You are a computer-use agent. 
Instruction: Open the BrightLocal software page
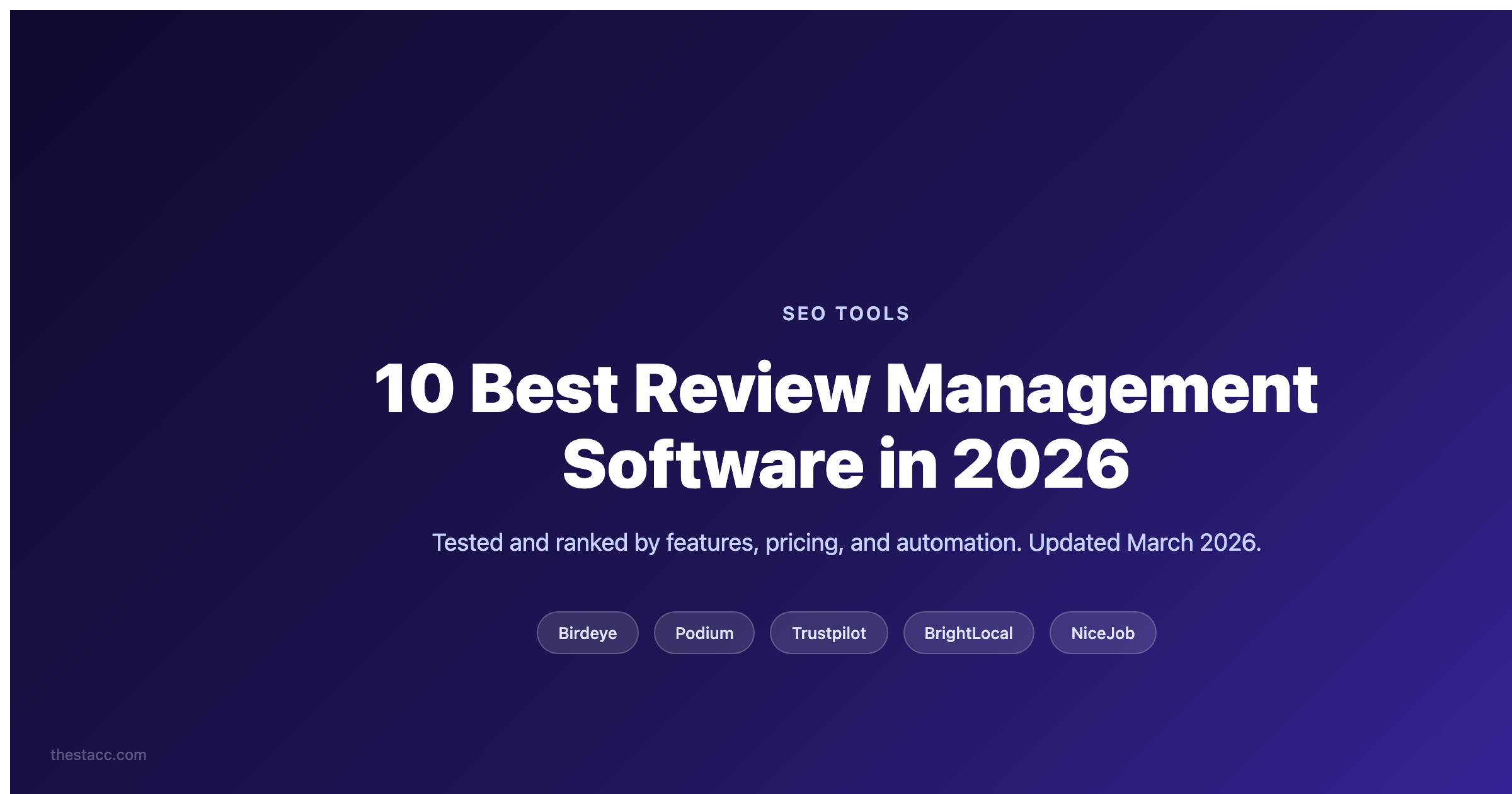click(968, 633)
